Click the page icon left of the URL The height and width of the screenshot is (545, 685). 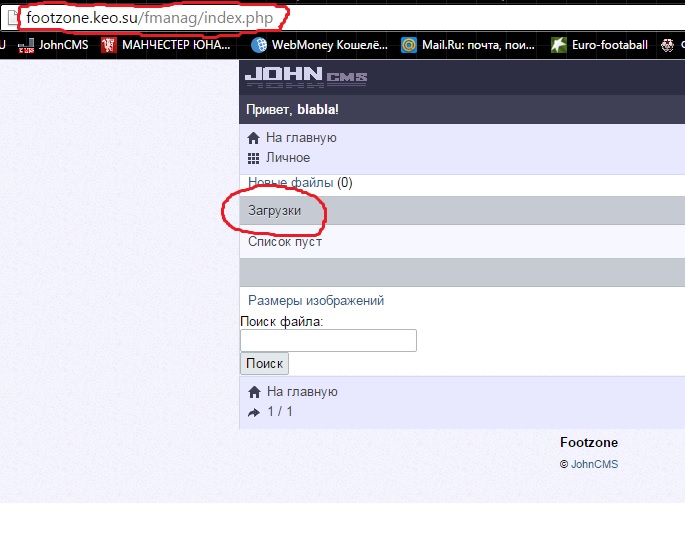(12, 17)
